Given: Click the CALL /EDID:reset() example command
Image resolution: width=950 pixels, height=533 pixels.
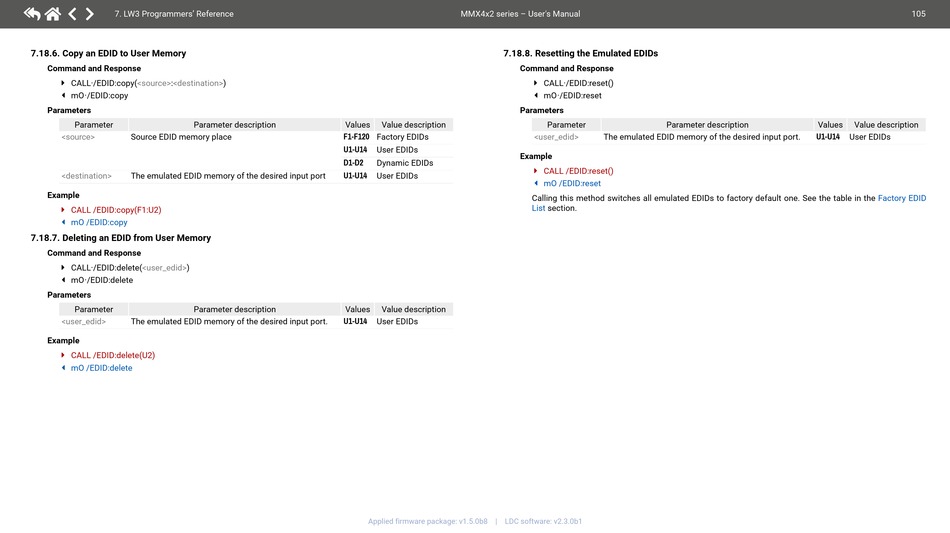Looking at the screenshot, I should (x=578, y=171).
